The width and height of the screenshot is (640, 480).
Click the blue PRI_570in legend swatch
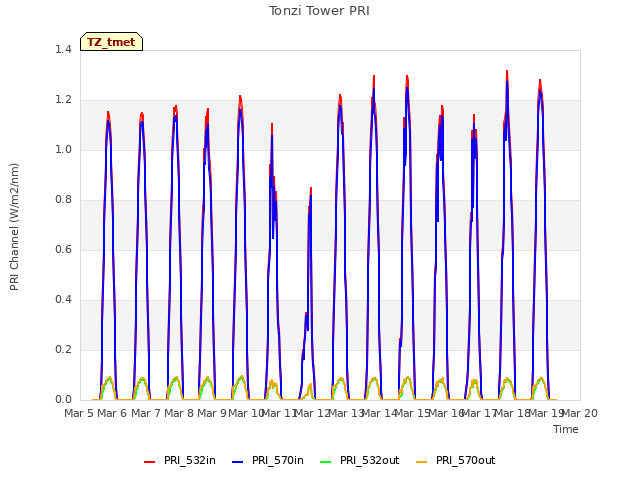point(238,461)
